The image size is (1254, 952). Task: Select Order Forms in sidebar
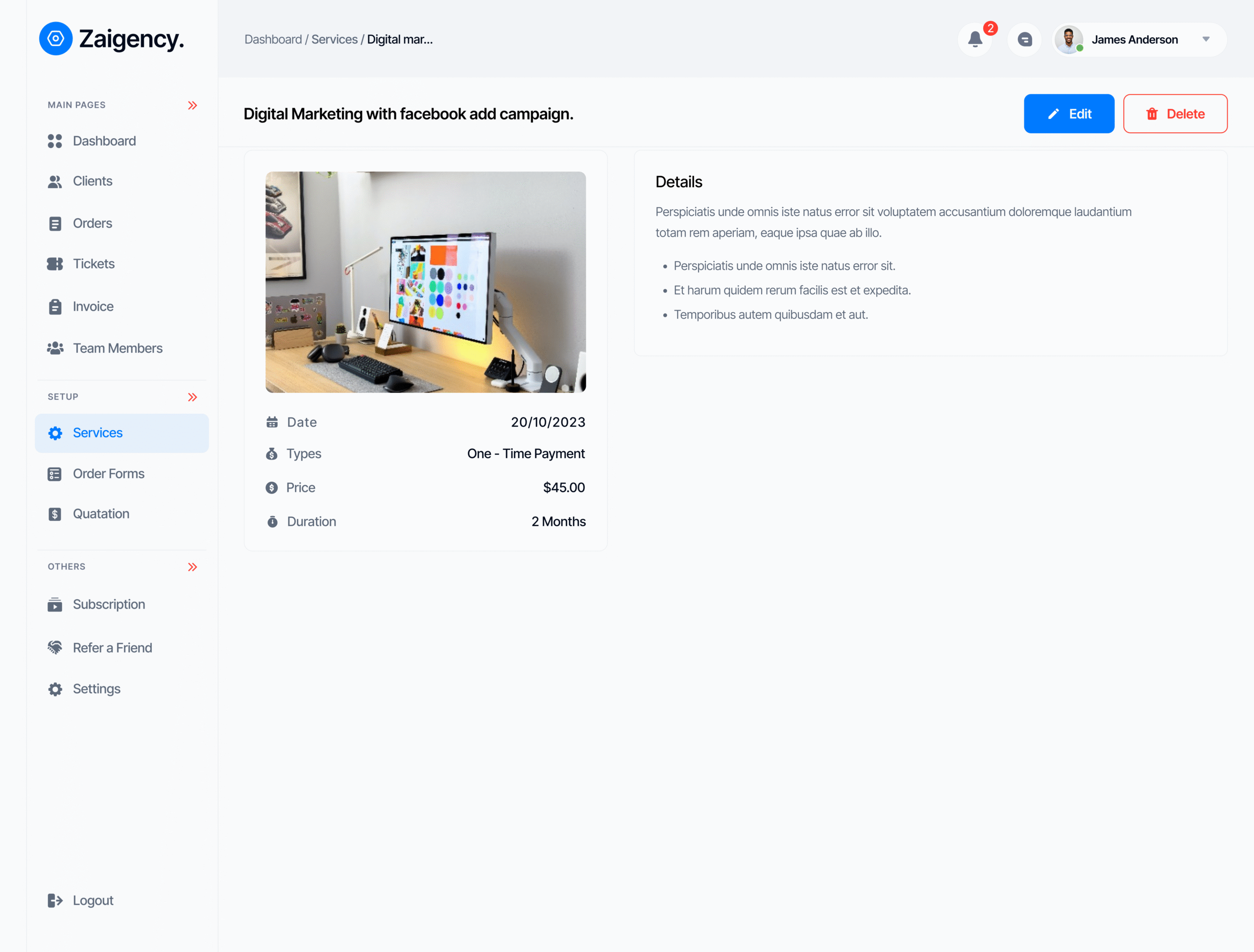point(108,473)
